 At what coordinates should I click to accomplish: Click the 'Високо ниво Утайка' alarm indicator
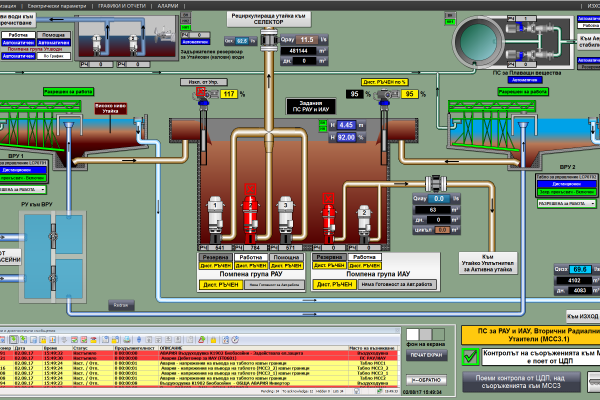(x=110, y=108)
